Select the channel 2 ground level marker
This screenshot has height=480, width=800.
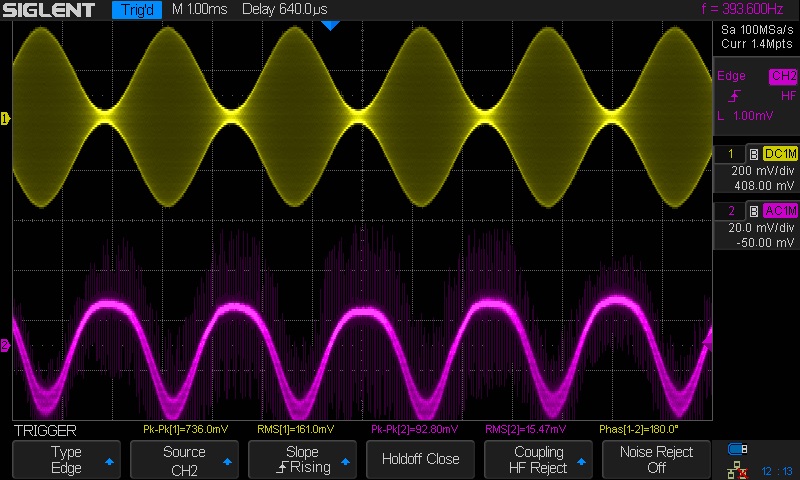coord(5,345)
